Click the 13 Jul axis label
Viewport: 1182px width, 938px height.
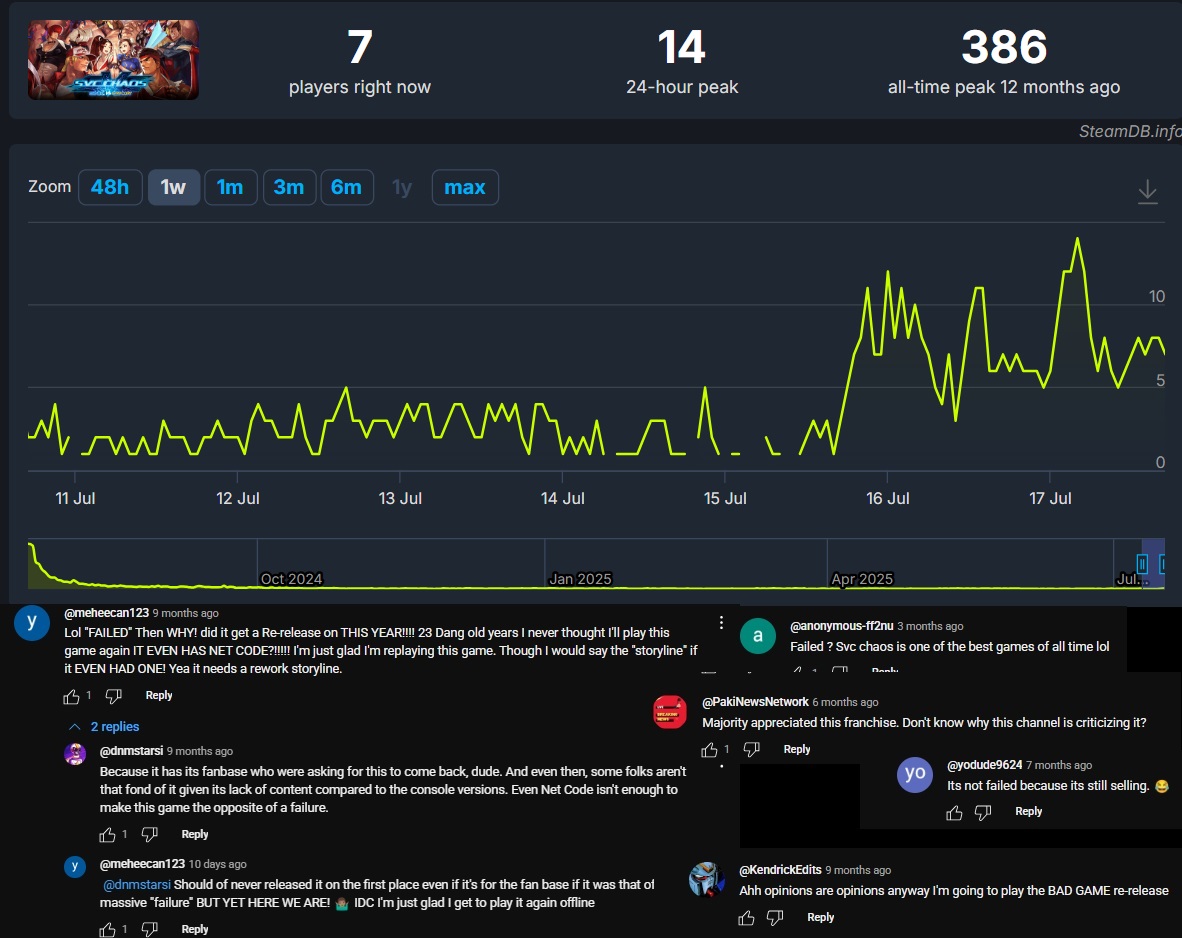400,498
